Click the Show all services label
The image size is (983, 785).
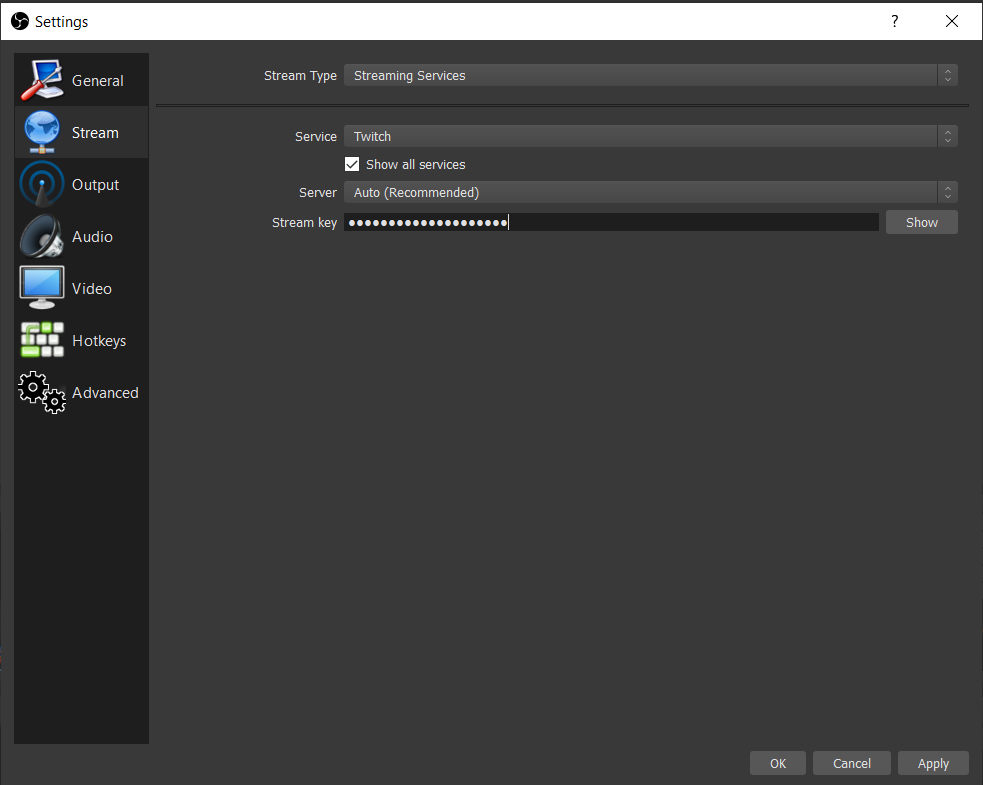pos(416,164)
